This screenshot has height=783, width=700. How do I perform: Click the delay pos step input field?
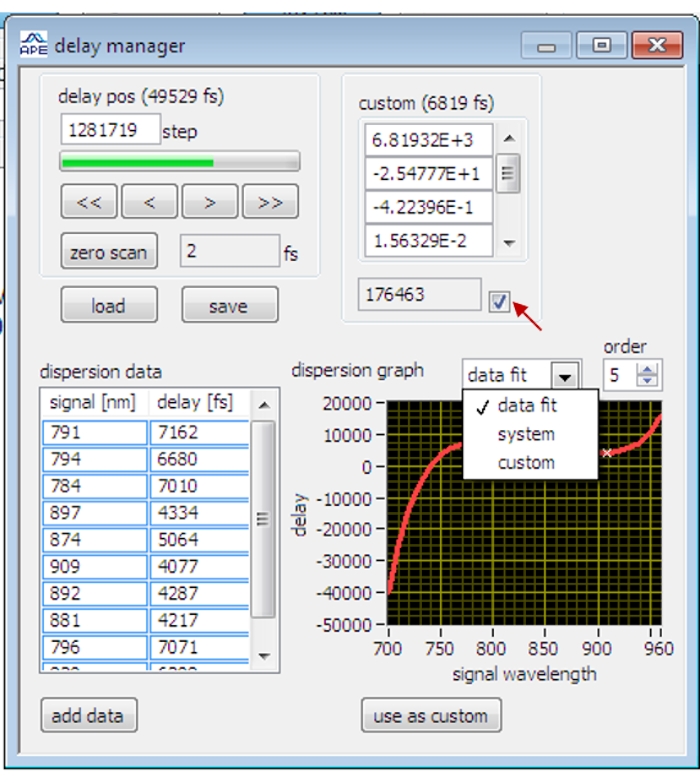tap(110, 129)
